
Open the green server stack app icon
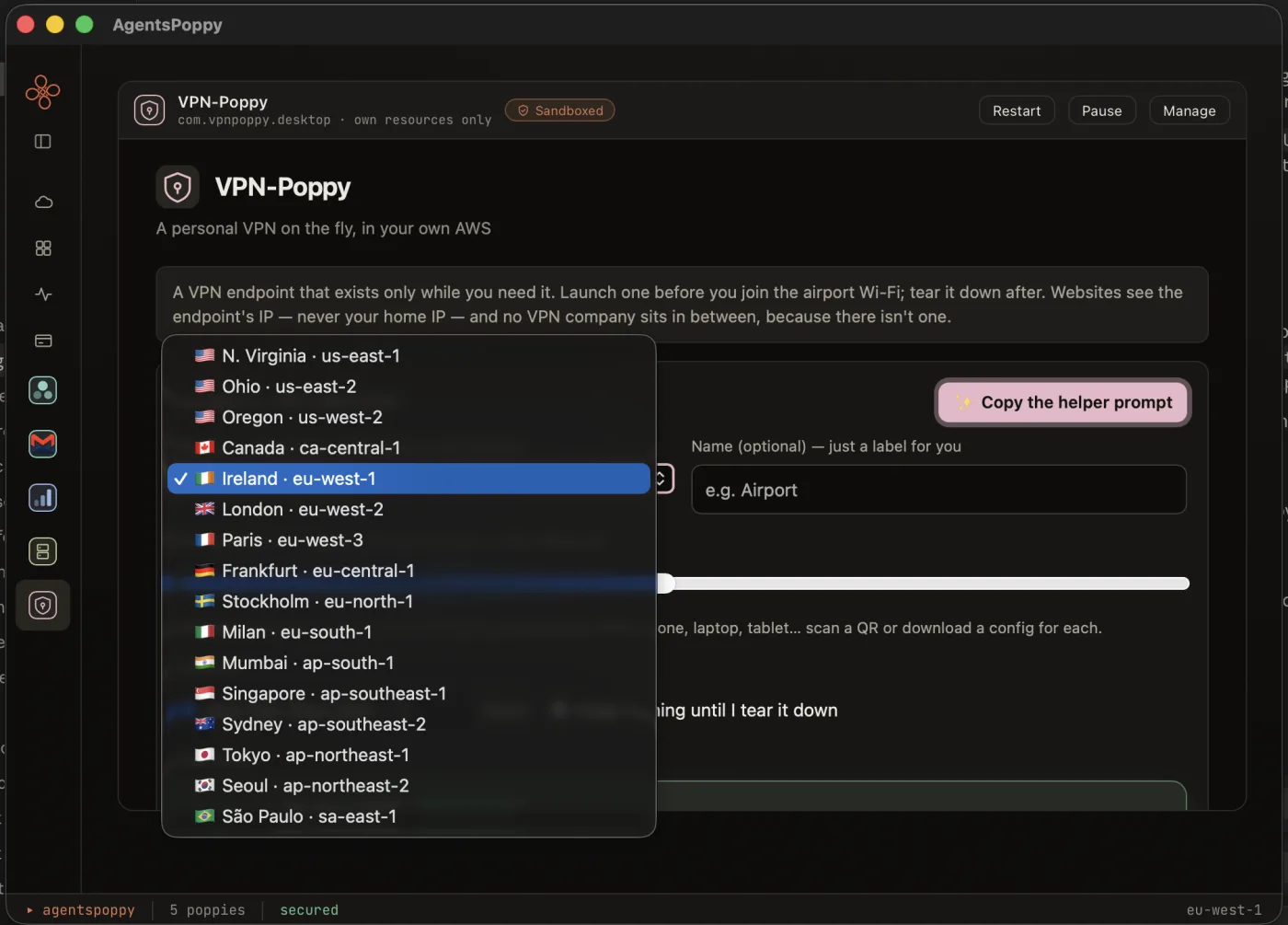[42, 551]
